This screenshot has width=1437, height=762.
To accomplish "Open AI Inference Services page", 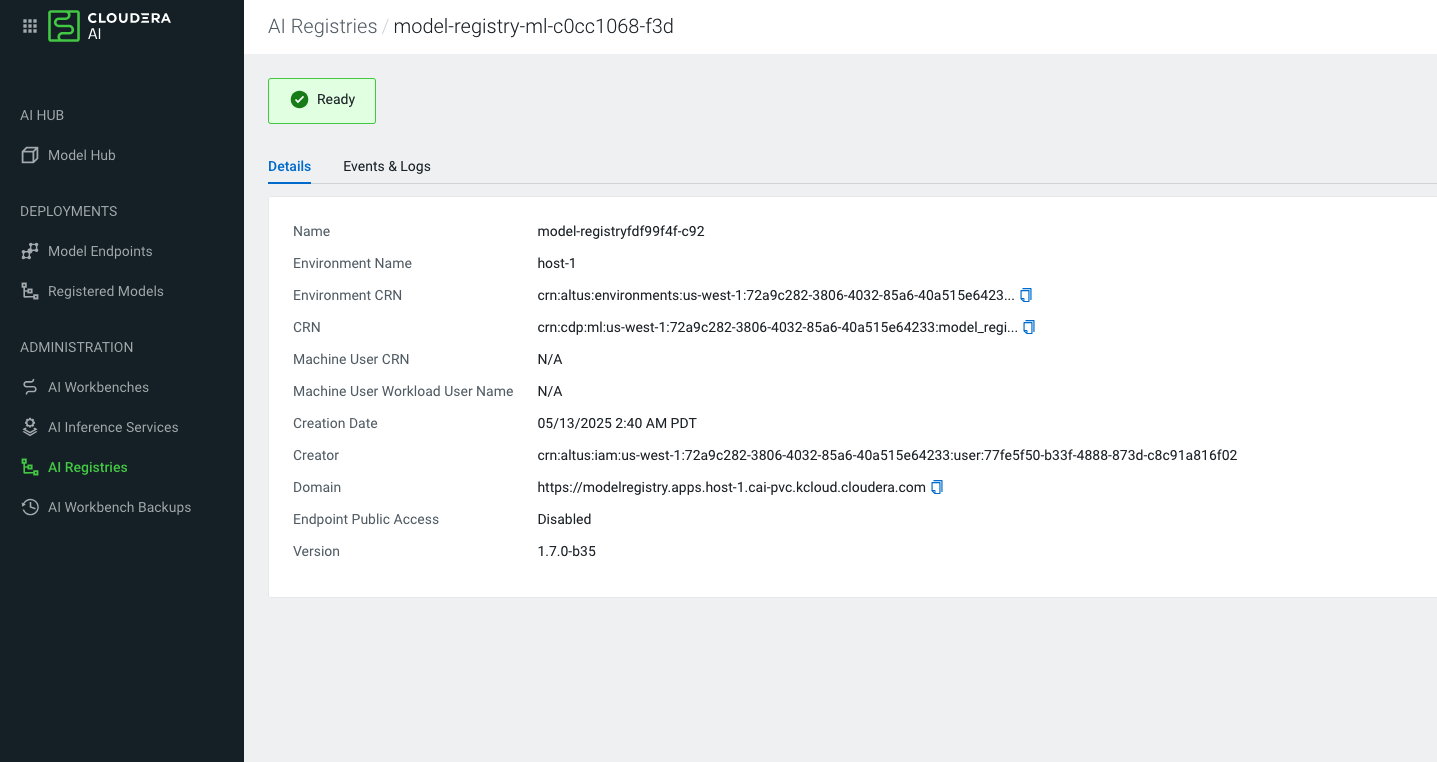I will click(113, 427).
